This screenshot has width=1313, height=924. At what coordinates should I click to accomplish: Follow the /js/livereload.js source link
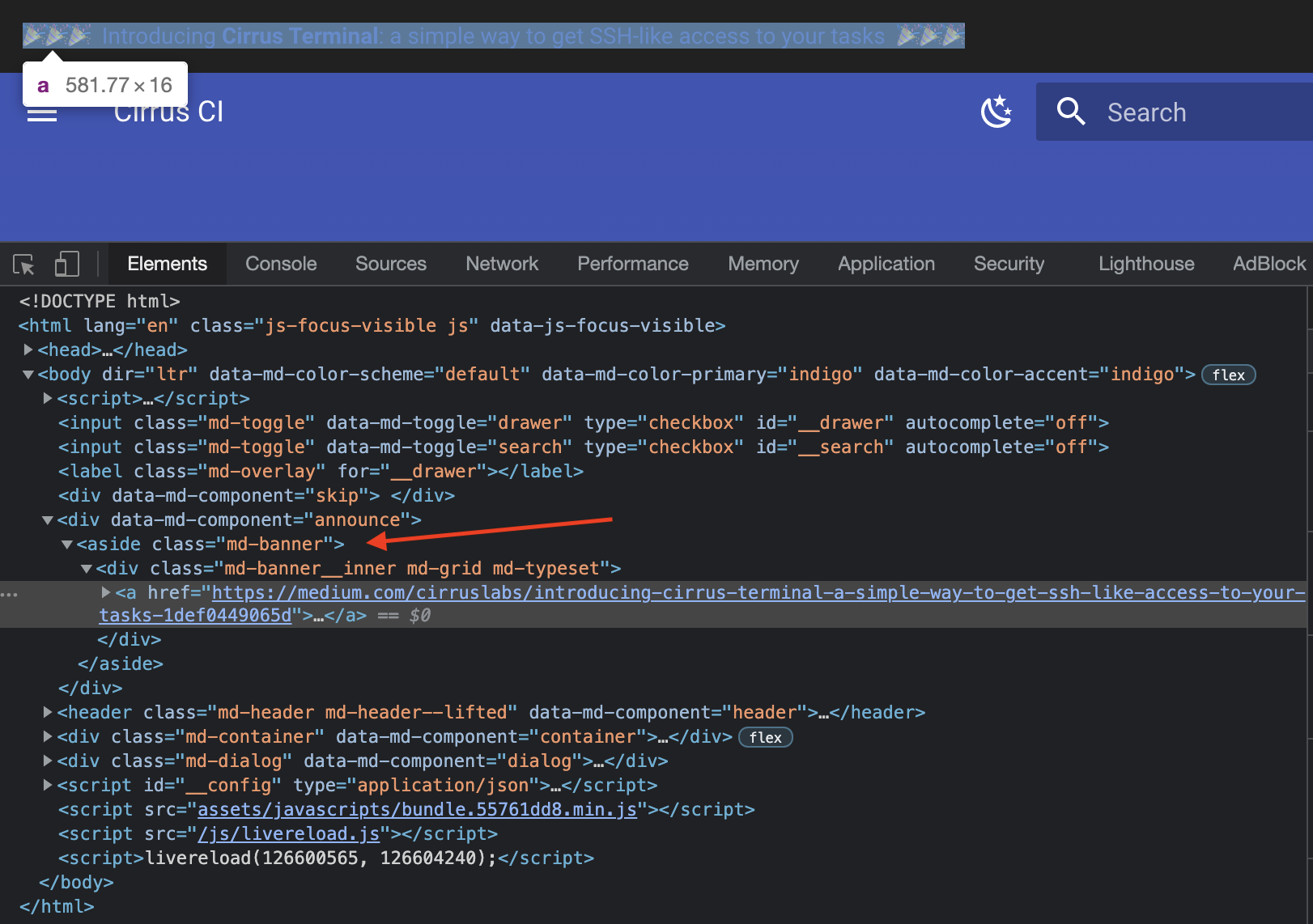point(289,833)
